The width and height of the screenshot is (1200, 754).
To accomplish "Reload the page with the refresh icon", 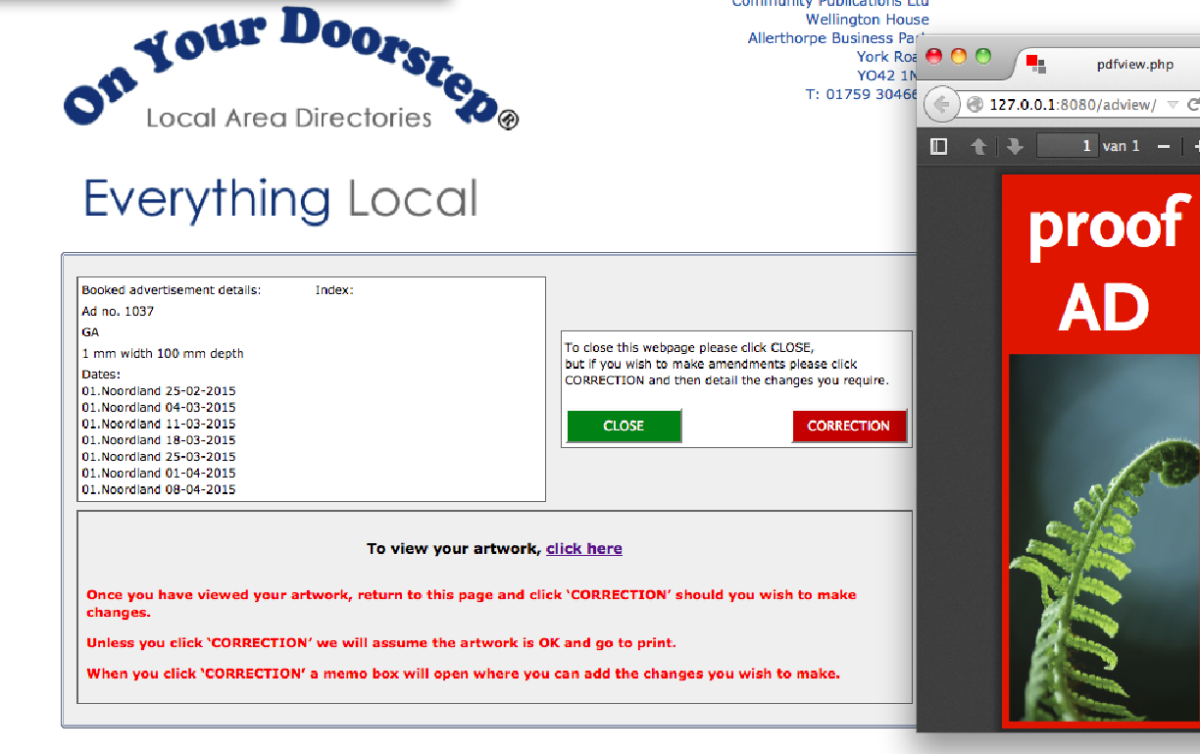I will pyautogui.click(x=1192, y=105).
